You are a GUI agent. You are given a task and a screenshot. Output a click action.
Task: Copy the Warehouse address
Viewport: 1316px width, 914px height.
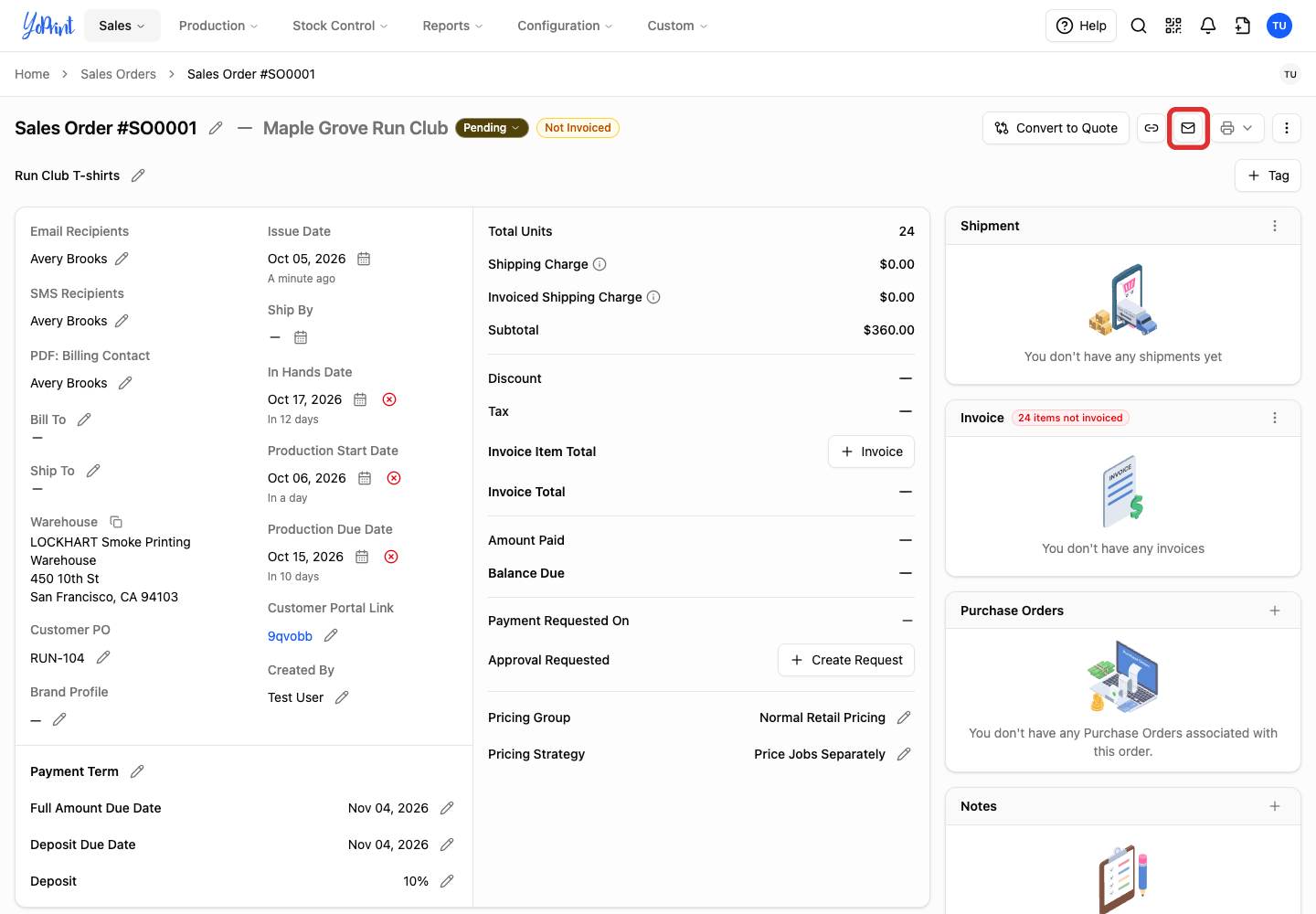pyautogui.click(x=116, y=522)
